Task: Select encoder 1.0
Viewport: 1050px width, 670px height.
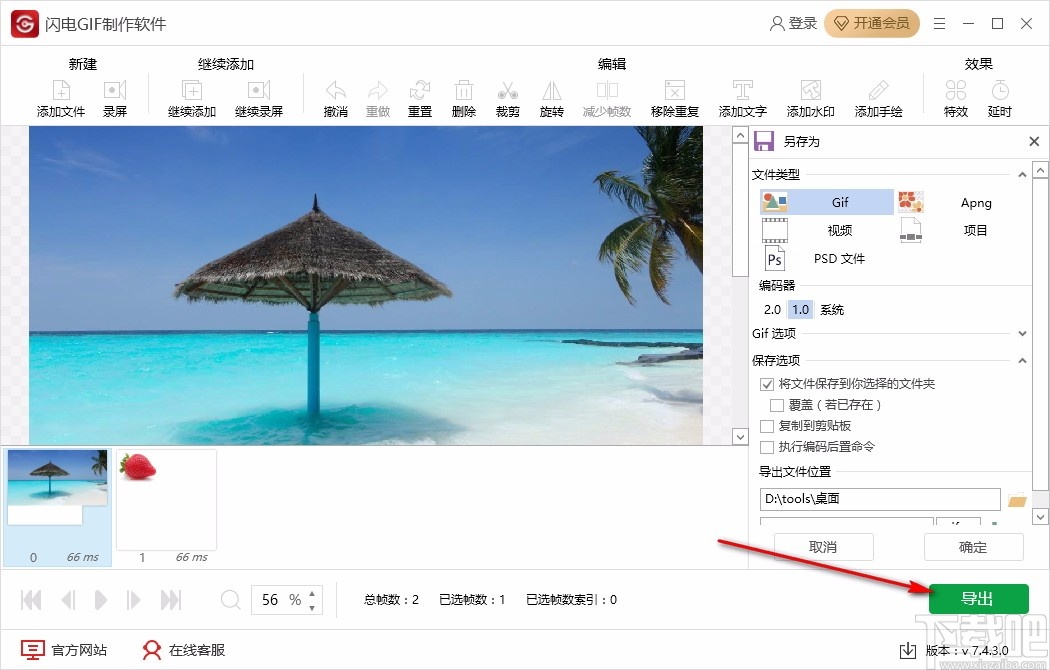Action: (800, 309)
